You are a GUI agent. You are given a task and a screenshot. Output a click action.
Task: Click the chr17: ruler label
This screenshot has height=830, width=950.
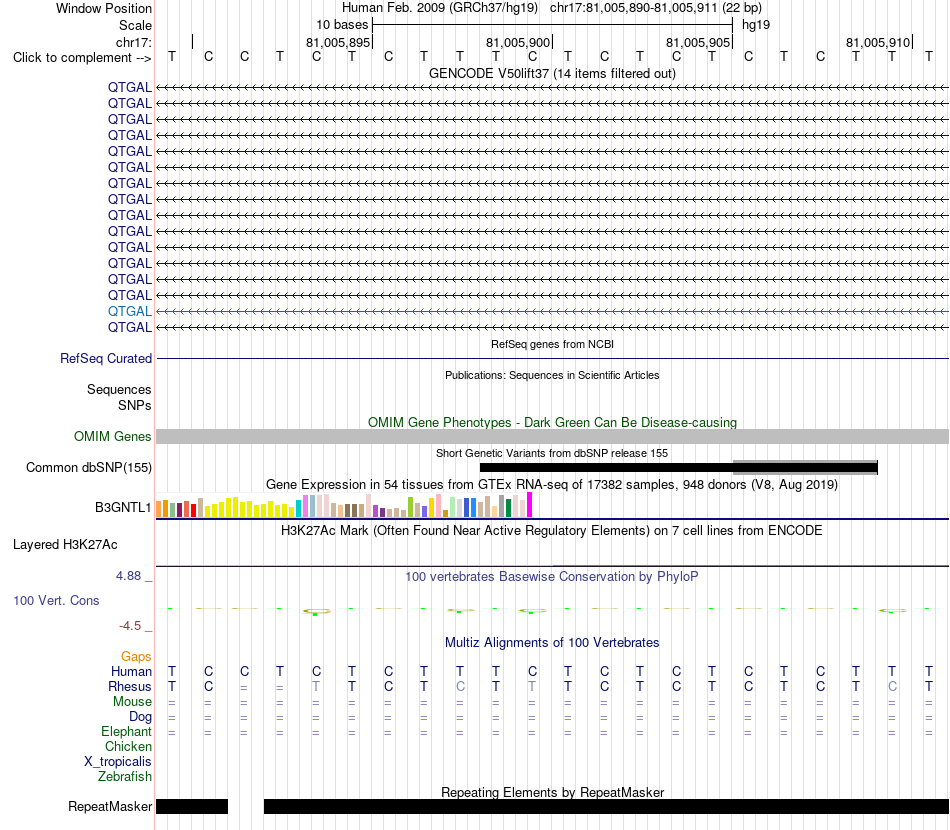click(133, 42)
